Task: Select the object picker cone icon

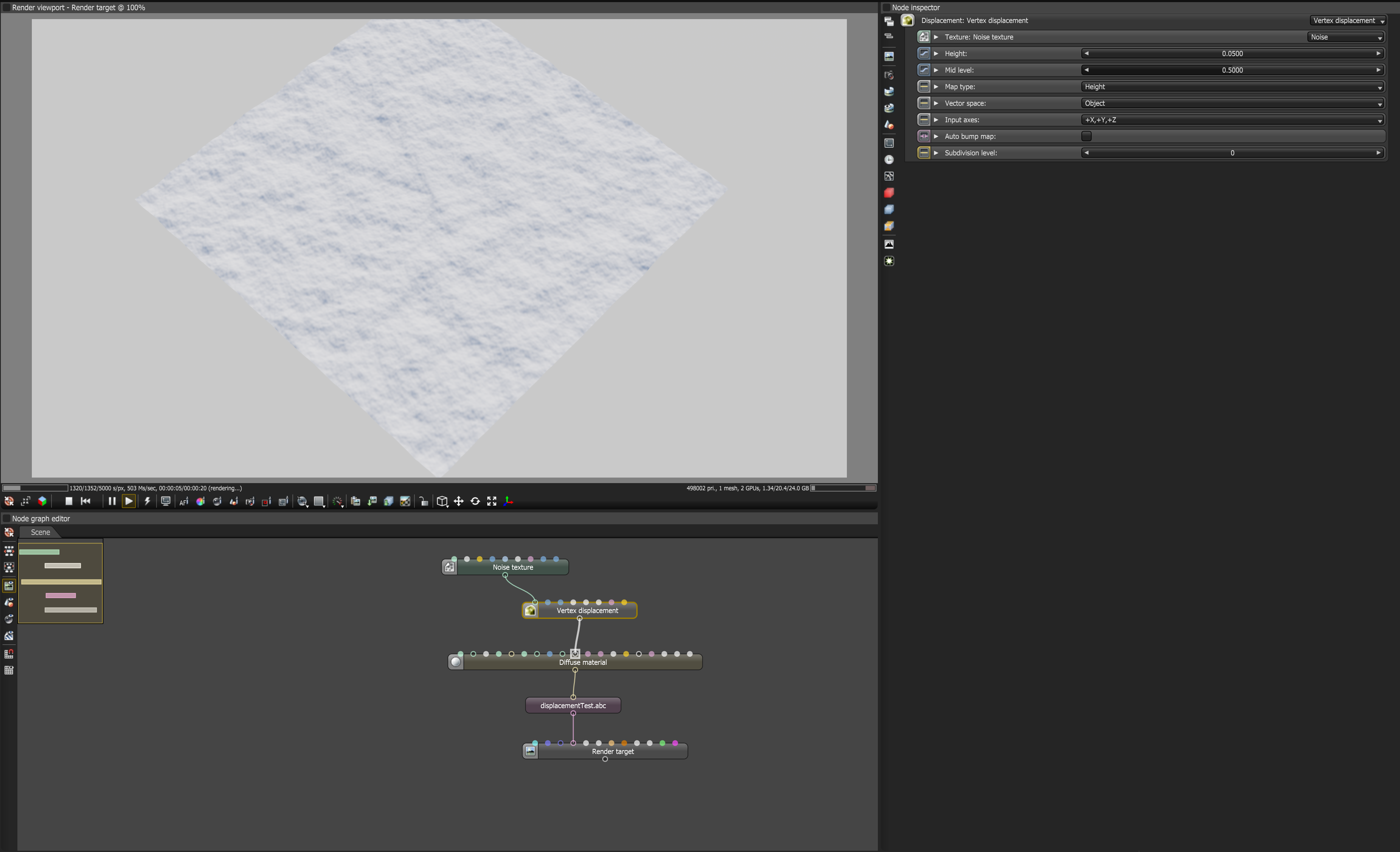Action: tap(233, 501)
